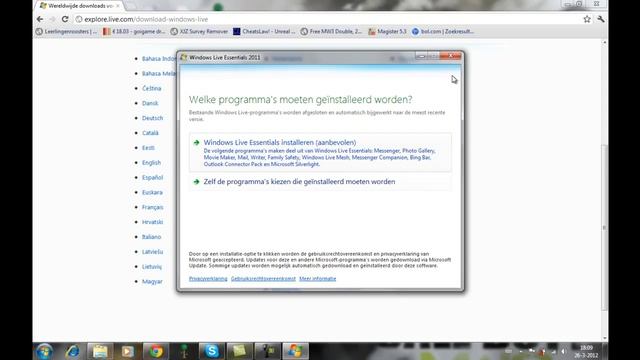Open the Leerlingenroosters bookmark
This screenshot has height=360, width=640.
pos(67,31)
